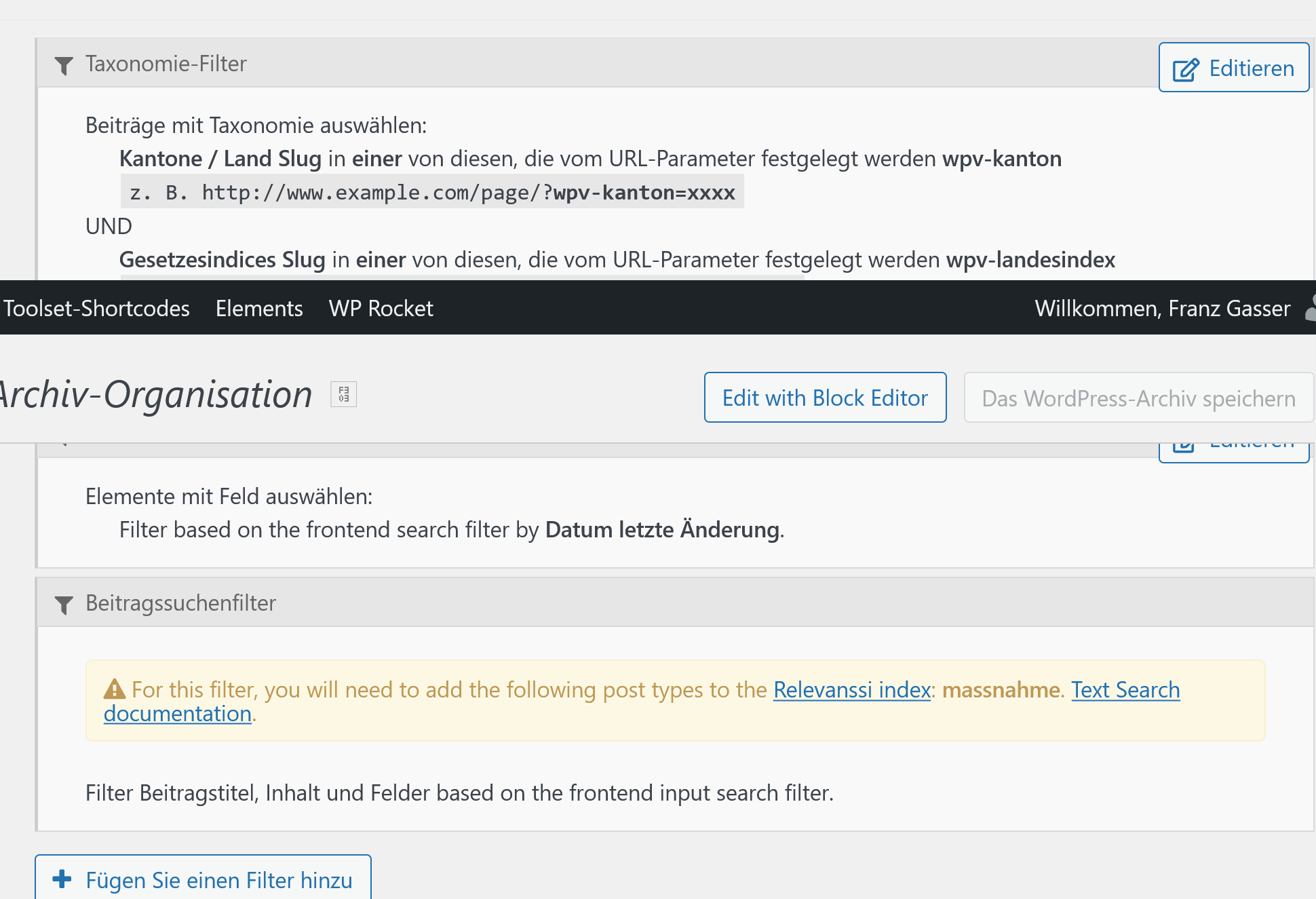Click the 'massnahme' post type text
Screen dimensions: 1316x899
pos(1001,689)
